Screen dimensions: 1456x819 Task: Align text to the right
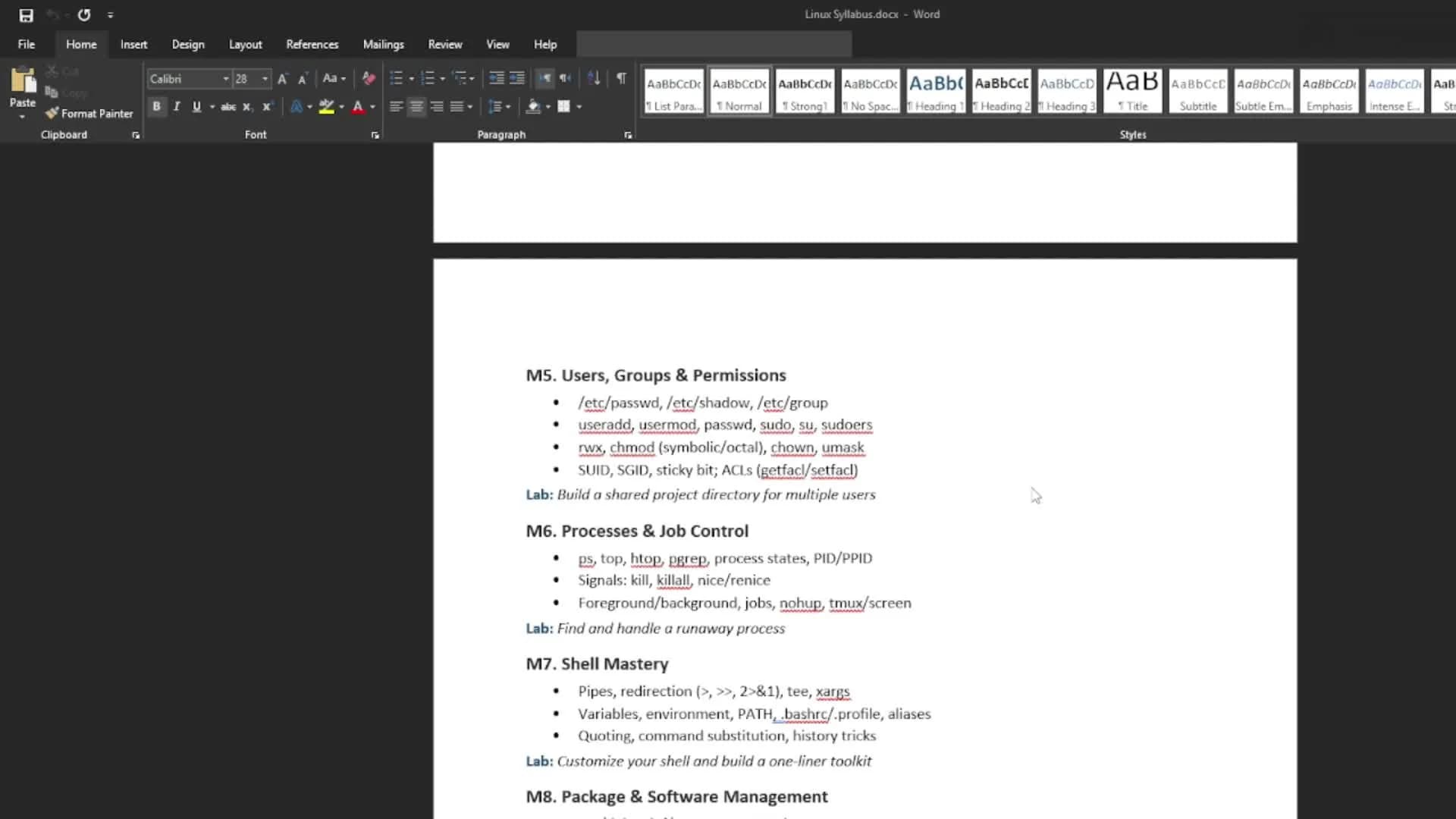coord(437,107)
